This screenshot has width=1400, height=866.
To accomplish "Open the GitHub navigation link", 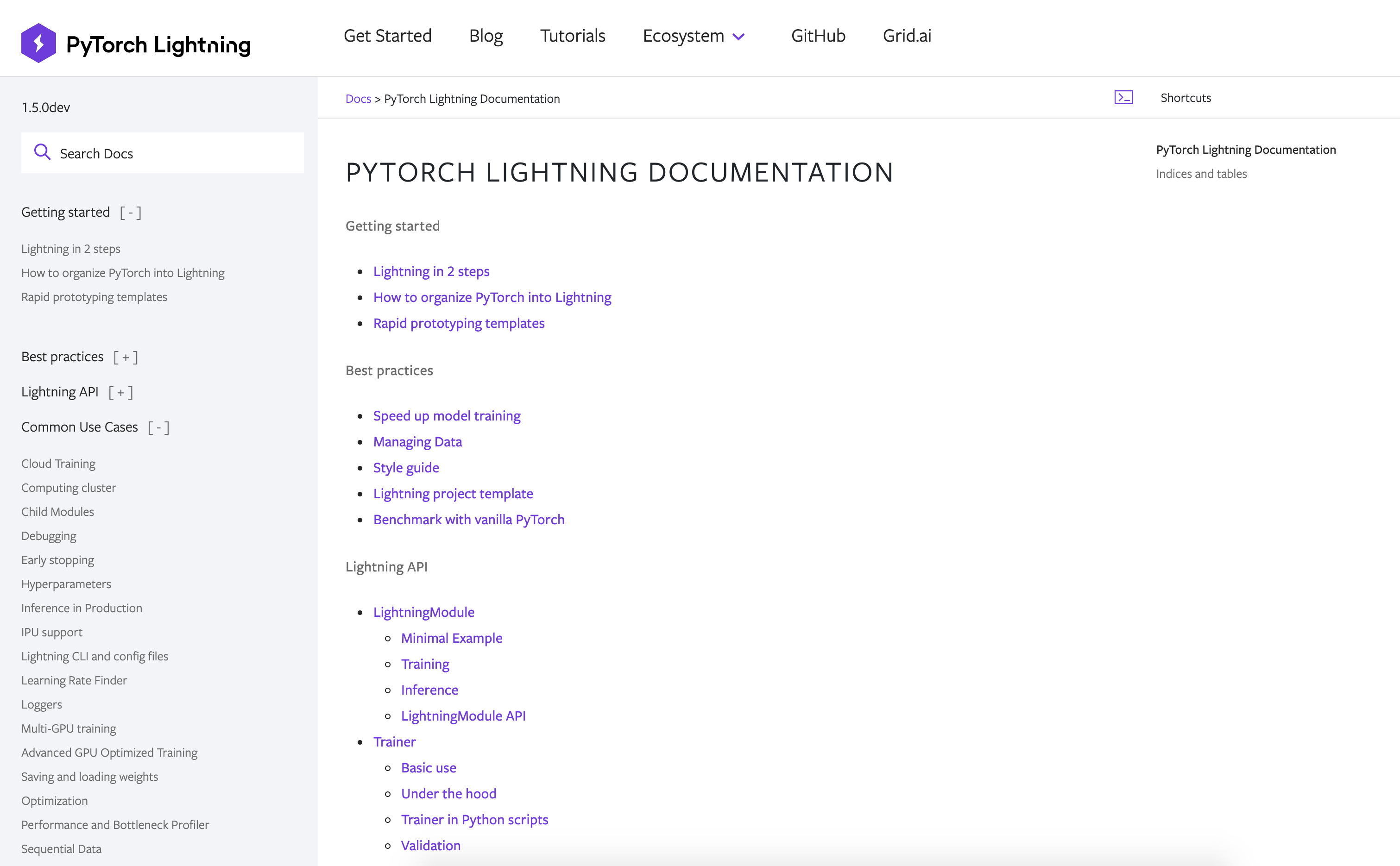I will click(817, 36).
